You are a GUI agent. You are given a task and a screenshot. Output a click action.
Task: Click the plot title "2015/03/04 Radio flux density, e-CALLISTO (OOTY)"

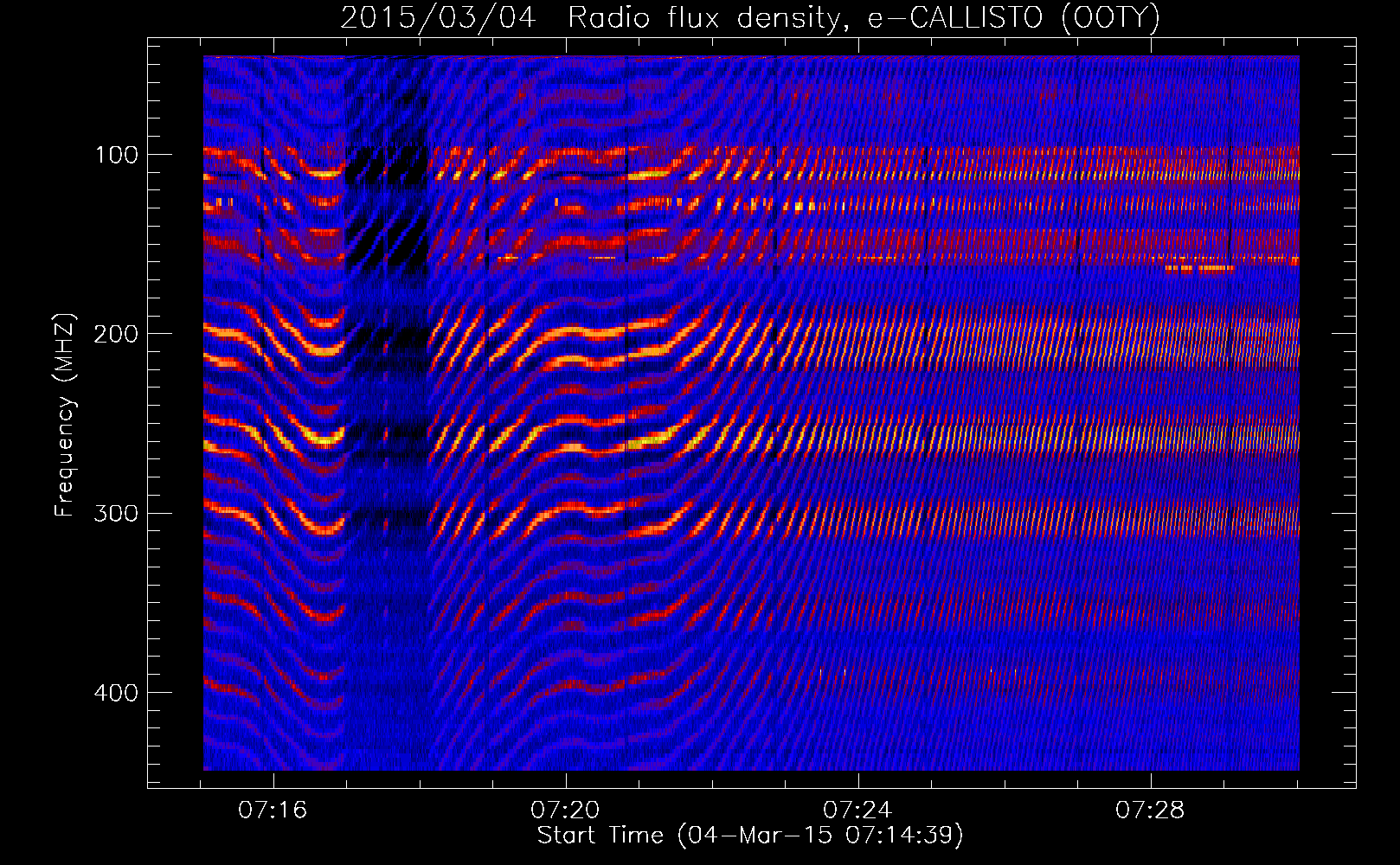(x=750, y=18)
